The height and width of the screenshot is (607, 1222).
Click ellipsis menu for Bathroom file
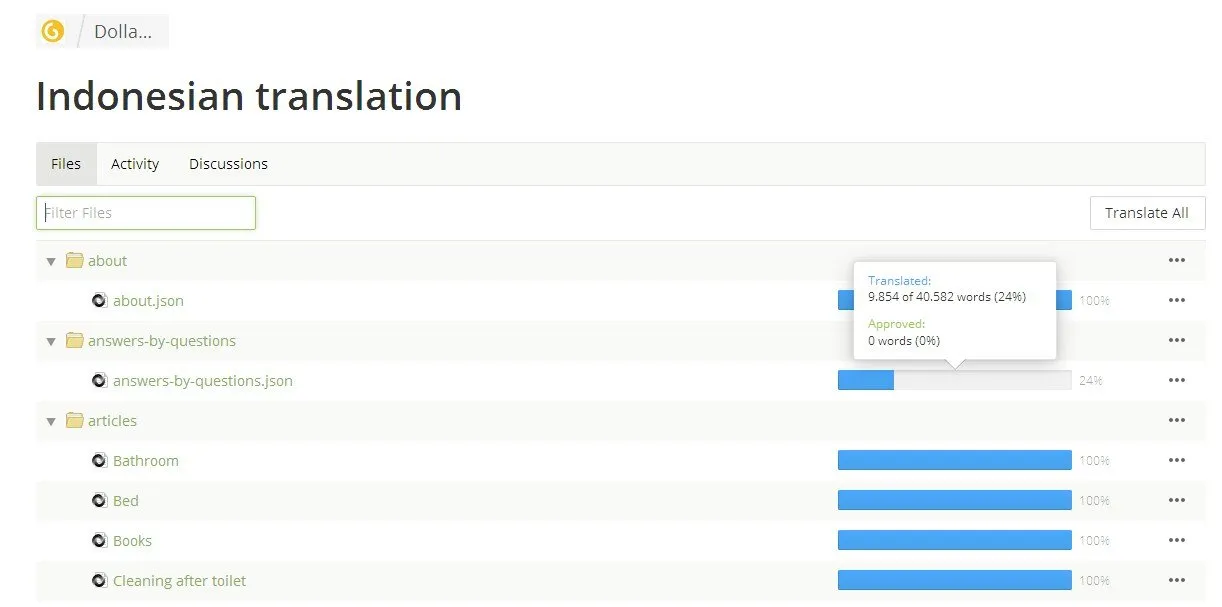coord(1176,461)
